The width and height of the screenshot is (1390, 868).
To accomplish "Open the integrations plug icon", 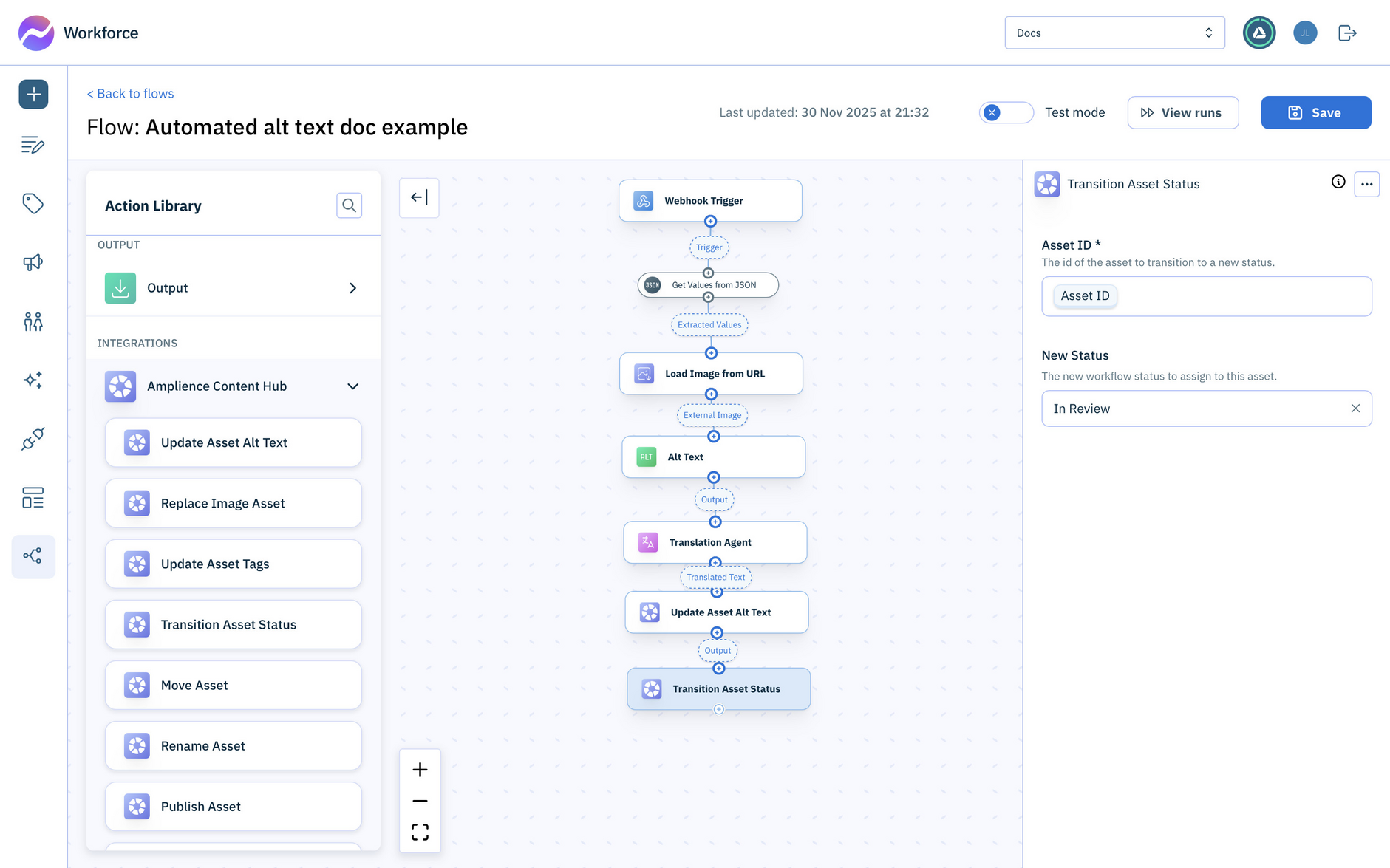I will coord(33,439).
